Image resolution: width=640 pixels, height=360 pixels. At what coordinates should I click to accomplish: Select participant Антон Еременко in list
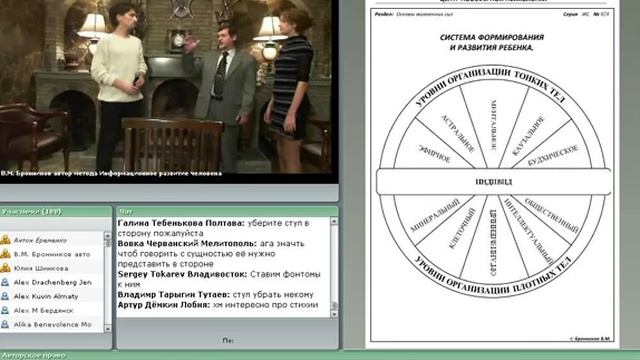point(52,240)
